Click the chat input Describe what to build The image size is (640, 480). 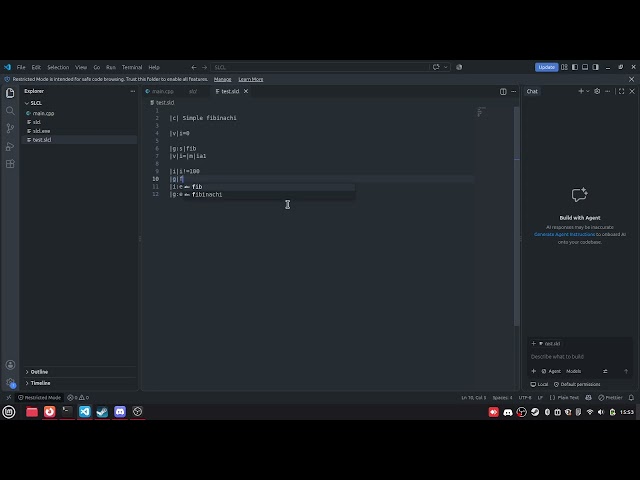(x=579, y=357)
